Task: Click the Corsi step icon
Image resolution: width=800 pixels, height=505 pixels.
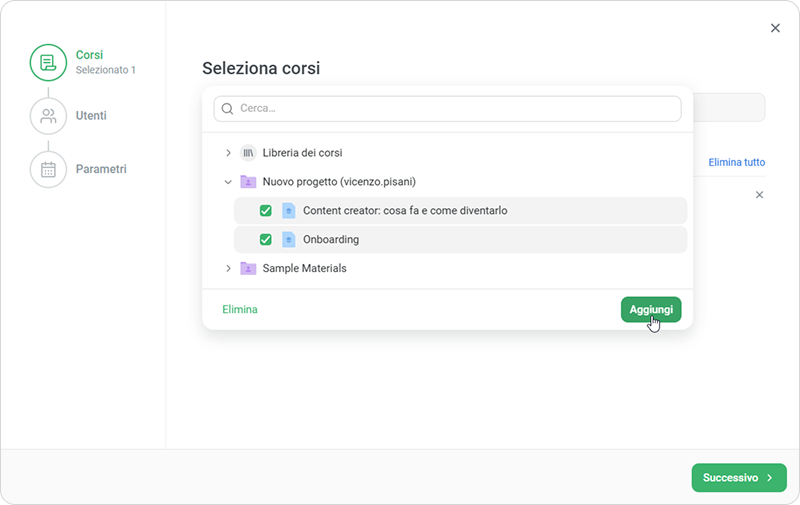Action: click(x=48, y=63)
